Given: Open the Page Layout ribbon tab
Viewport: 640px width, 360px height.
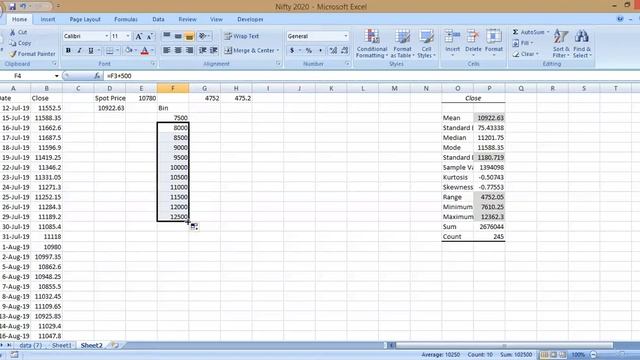Looking at the screenshot, I should [85, 19].
